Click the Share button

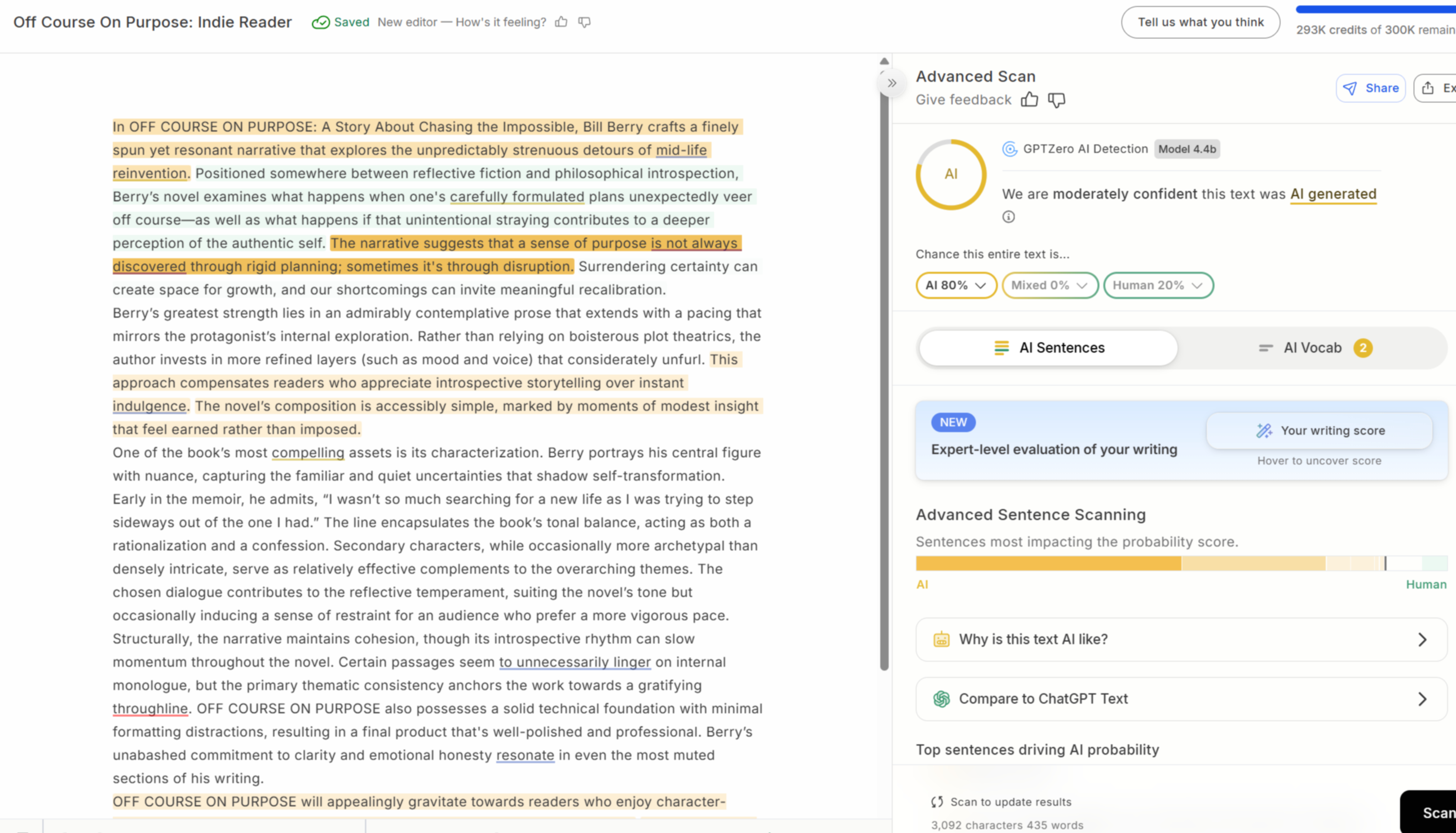pos(1370,88)
